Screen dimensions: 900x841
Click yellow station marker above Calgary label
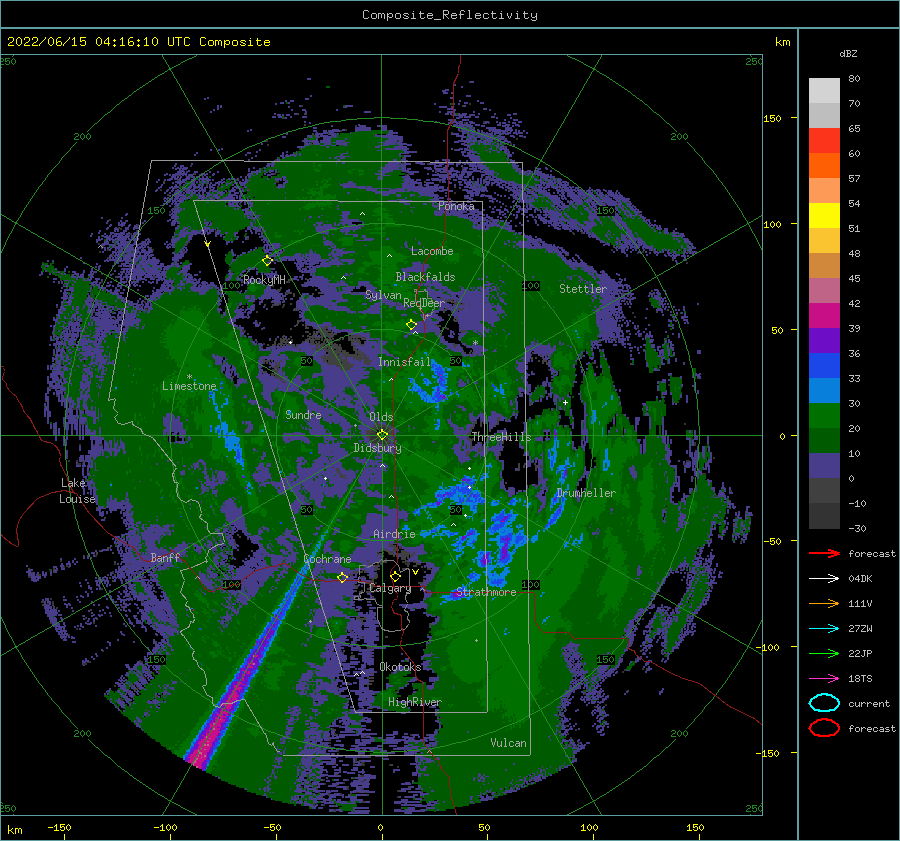(395, 576)
